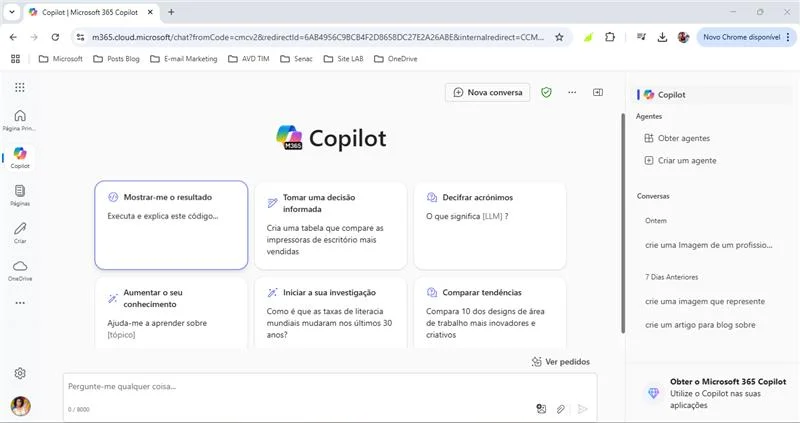Open settings gear icon in left sidebar
The height and width of the screenshot is (423, 800).
click(20, 373)
